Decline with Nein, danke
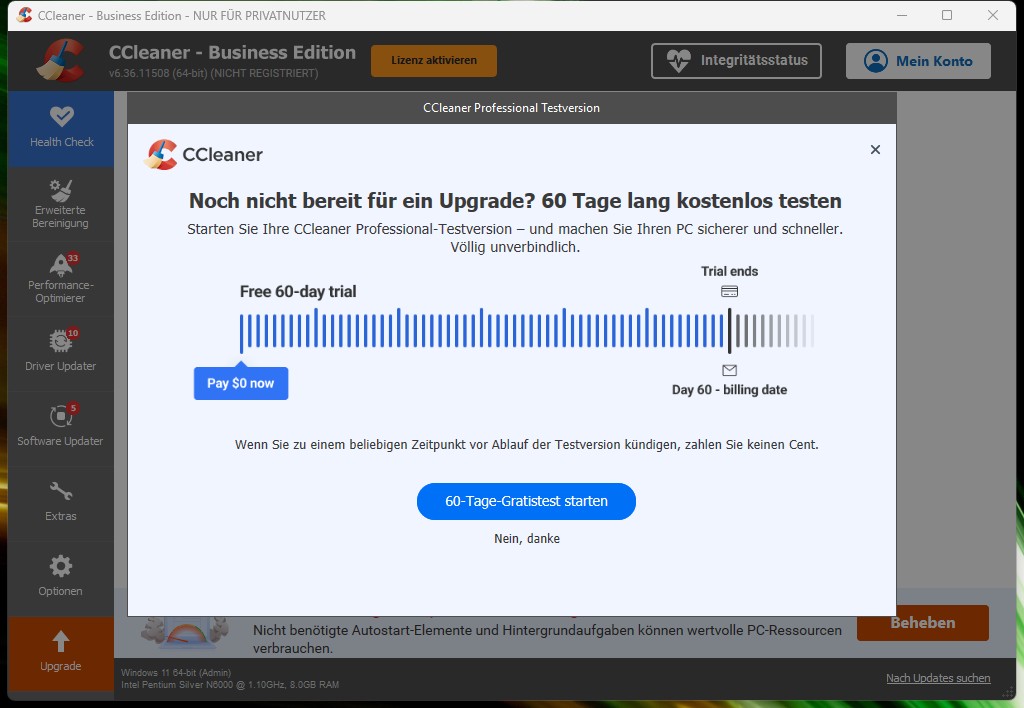The height and width of the screenshot is (708, 1024). (527, 539)
